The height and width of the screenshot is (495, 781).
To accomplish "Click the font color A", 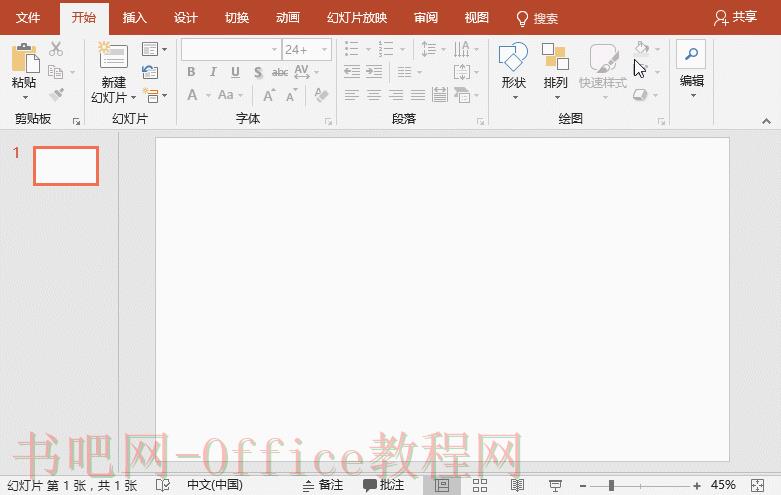I will [192, 95].
